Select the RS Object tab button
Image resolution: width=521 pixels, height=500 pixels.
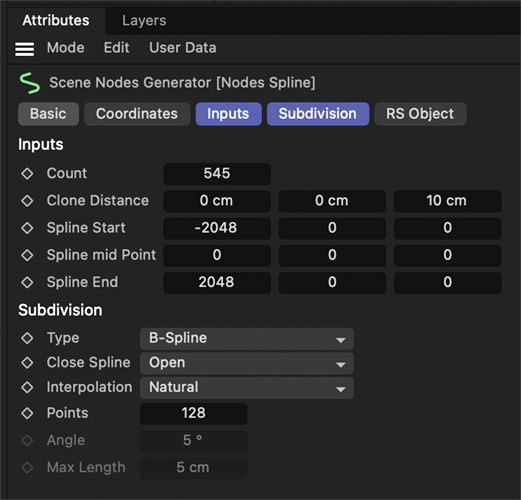420,114
